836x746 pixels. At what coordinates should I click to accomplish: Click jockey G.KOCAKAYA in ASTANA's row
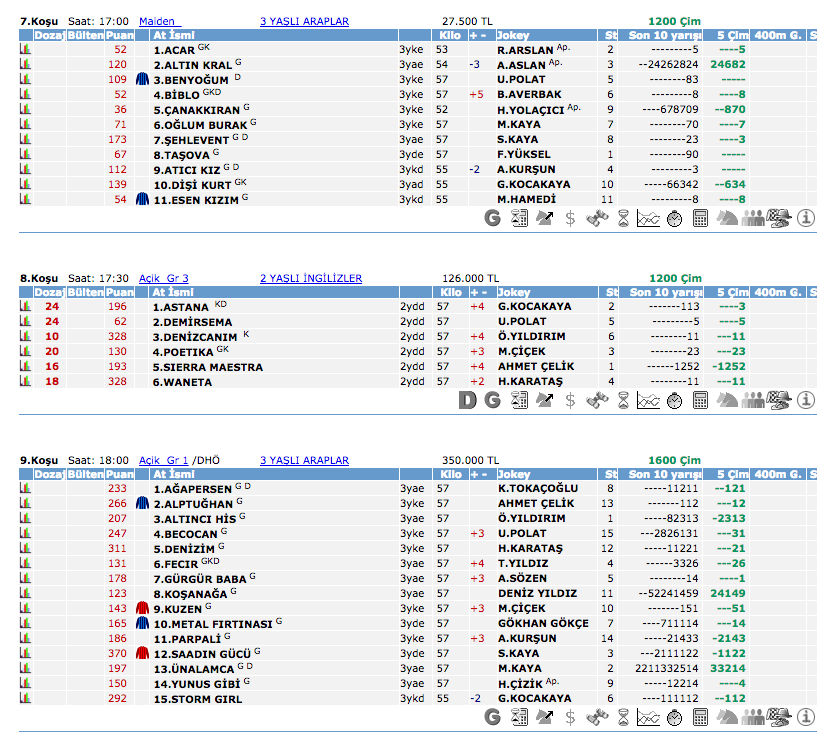[x=534, y=307]
